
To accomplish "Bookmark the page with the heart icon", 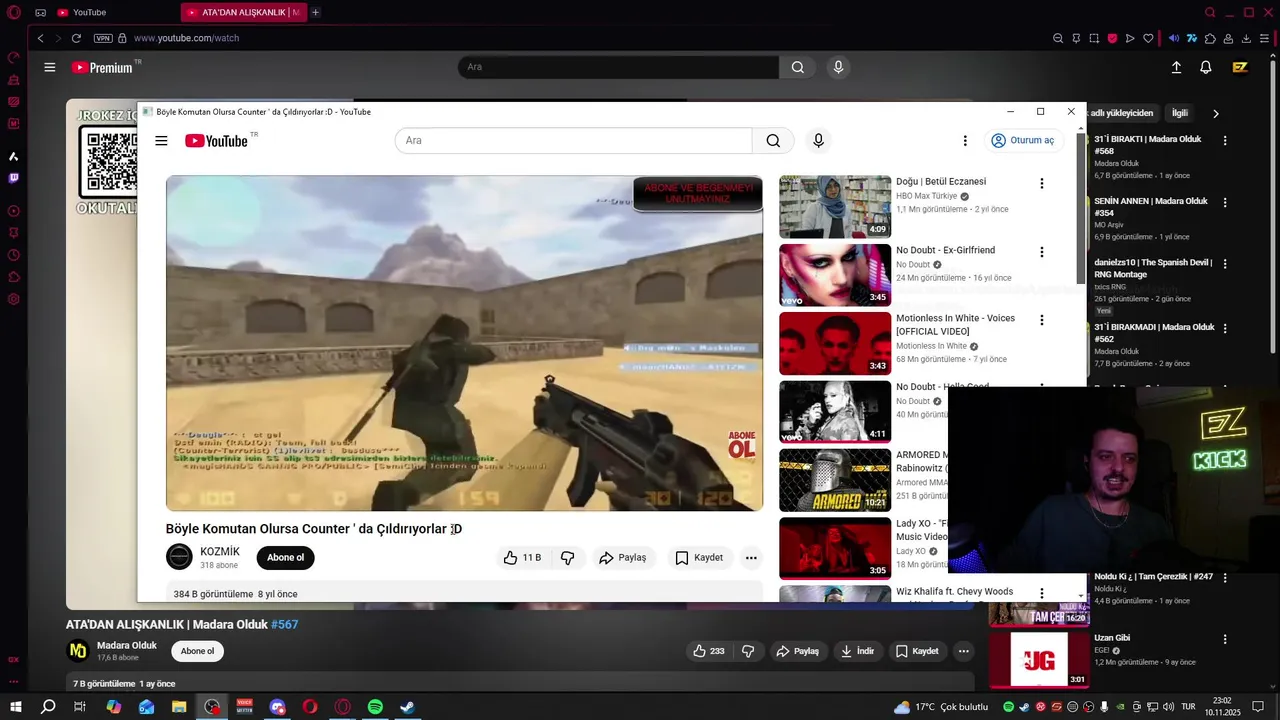I will [x=1148, y=38].
